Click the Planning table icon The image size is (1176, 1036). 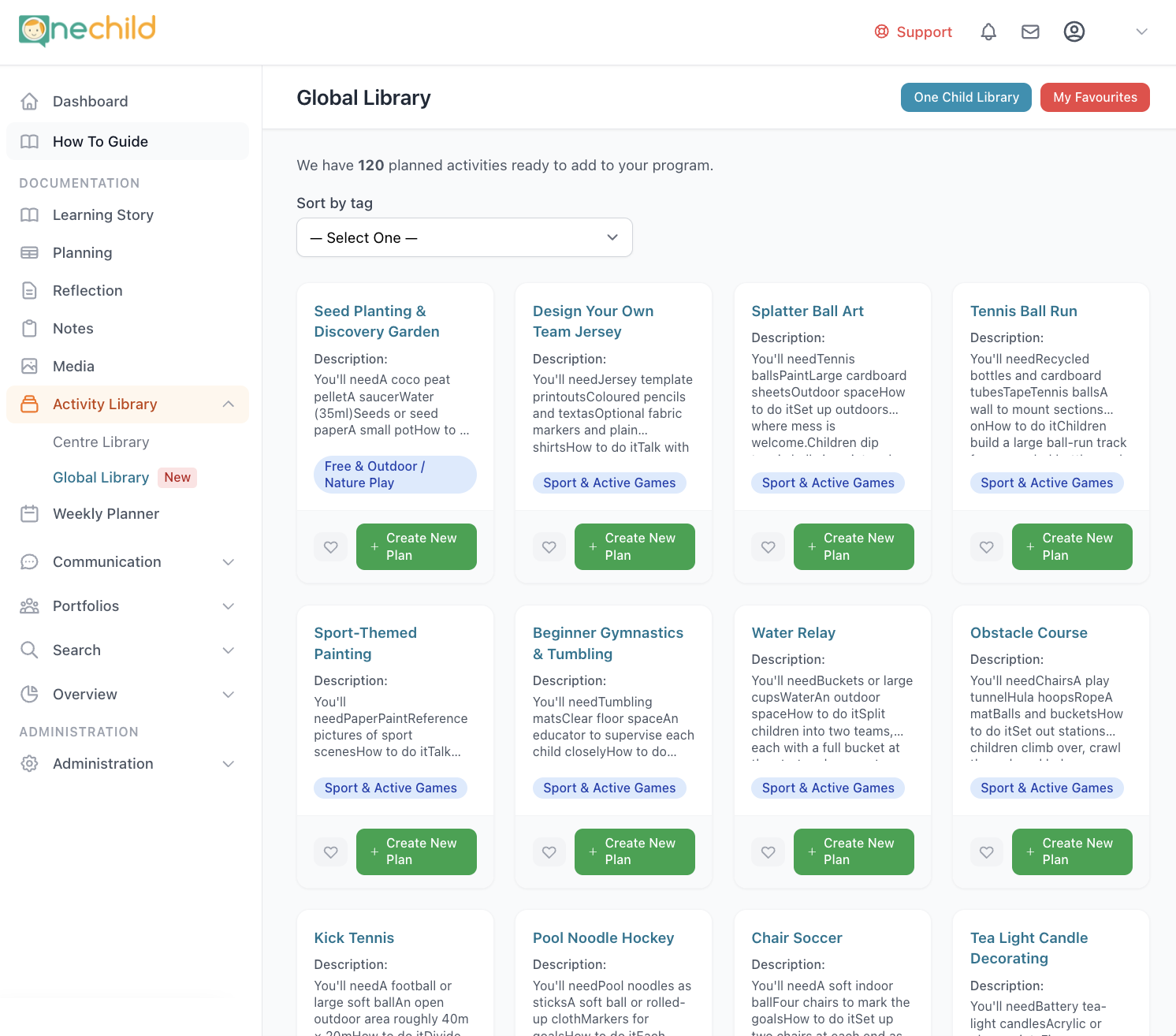(29, 252)
